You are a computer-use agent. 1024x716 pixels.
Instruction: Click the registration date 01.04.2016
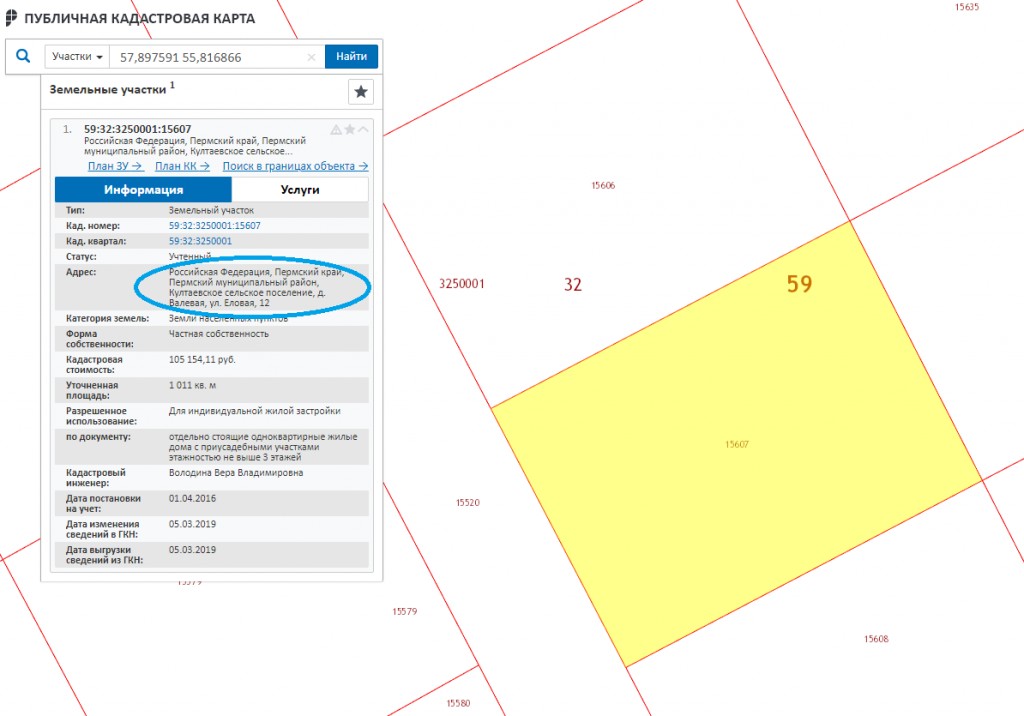point(192,498)
